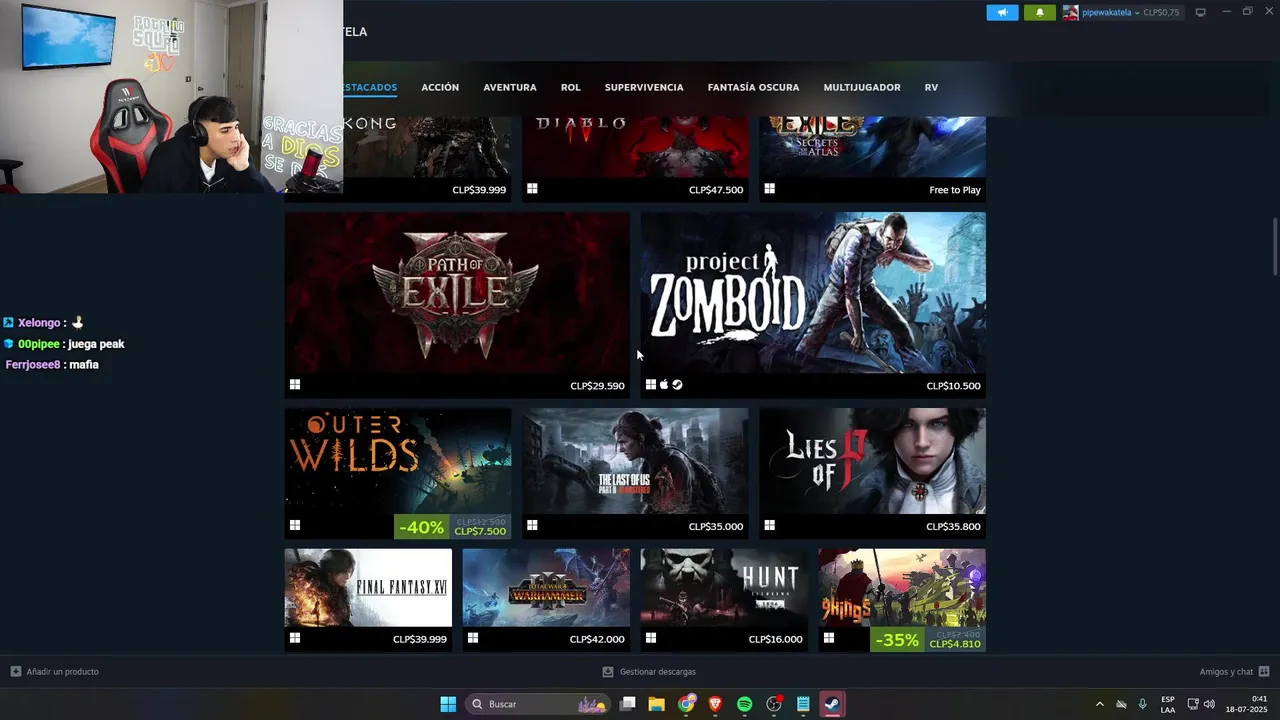1280x720 pixels.
Task: Click the Windows icon on Project Zomboid
Action: pyautogui.click(x=651, y=385)
